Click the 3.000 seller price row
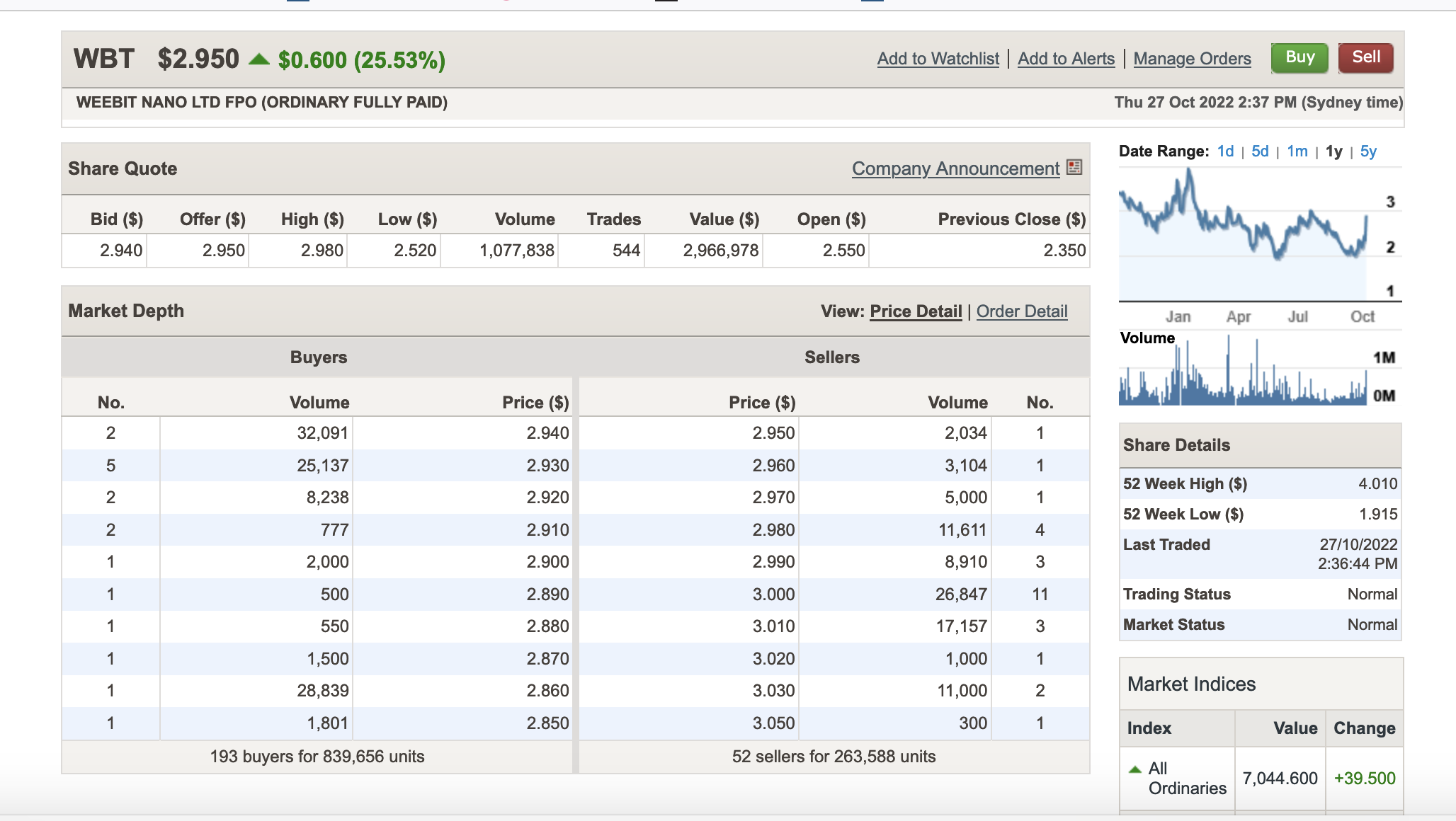Image resolution: width=1456 pixels, height=821 pixels. click(x=773, y=595)
